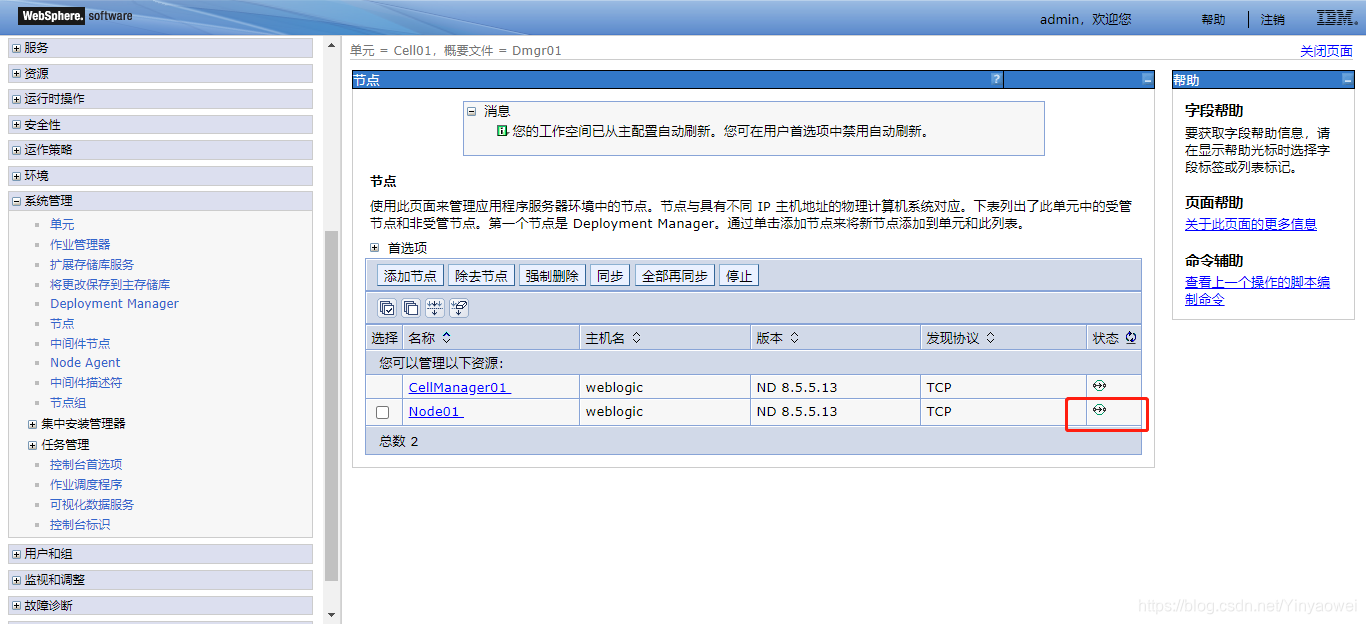Click the 同步 button
The width and height of the screenshot is (1366, 624).
(610, 276)
